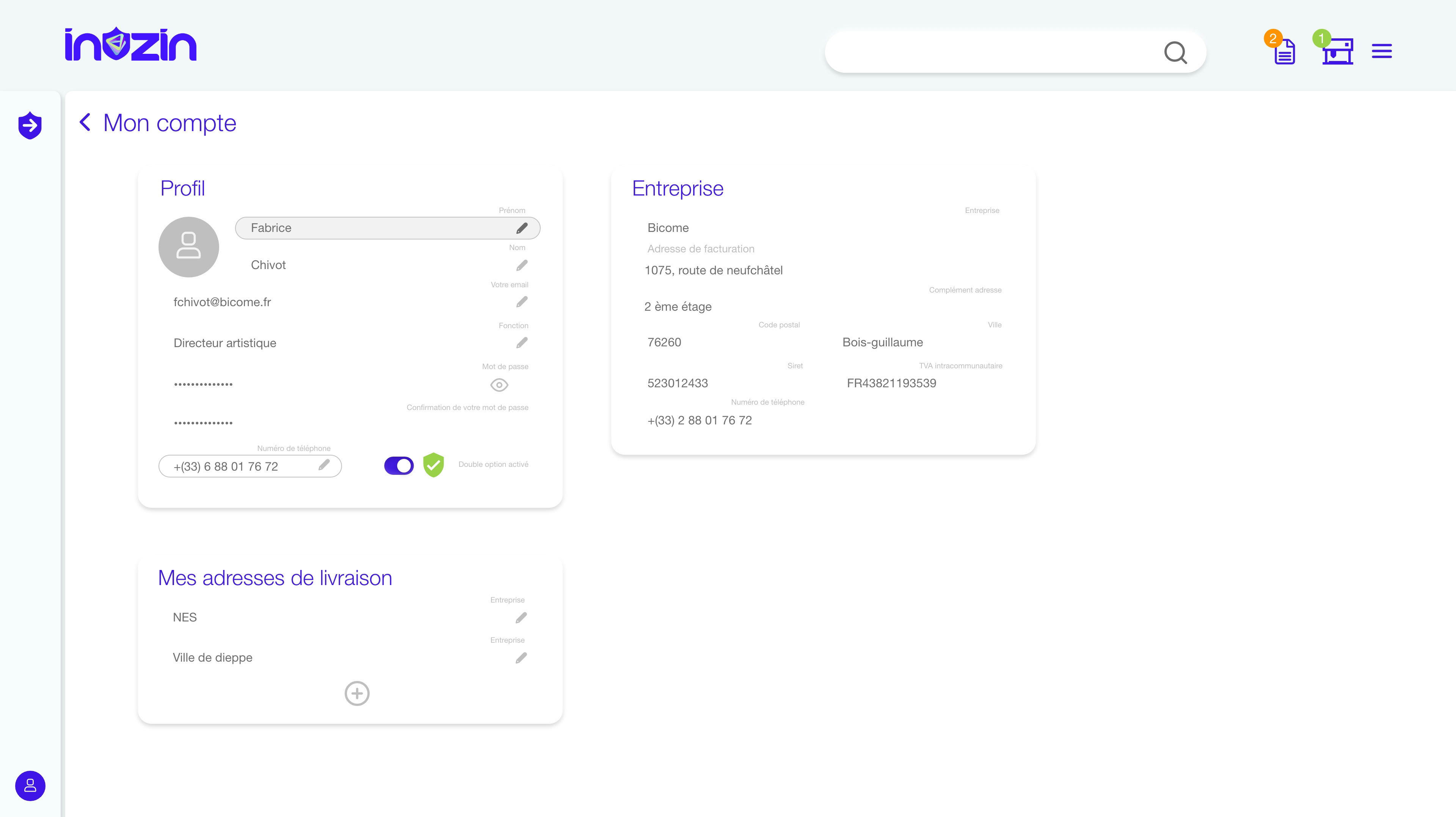Go back using Mon compte chevron
1456x817 pixels.
(85, 122)
